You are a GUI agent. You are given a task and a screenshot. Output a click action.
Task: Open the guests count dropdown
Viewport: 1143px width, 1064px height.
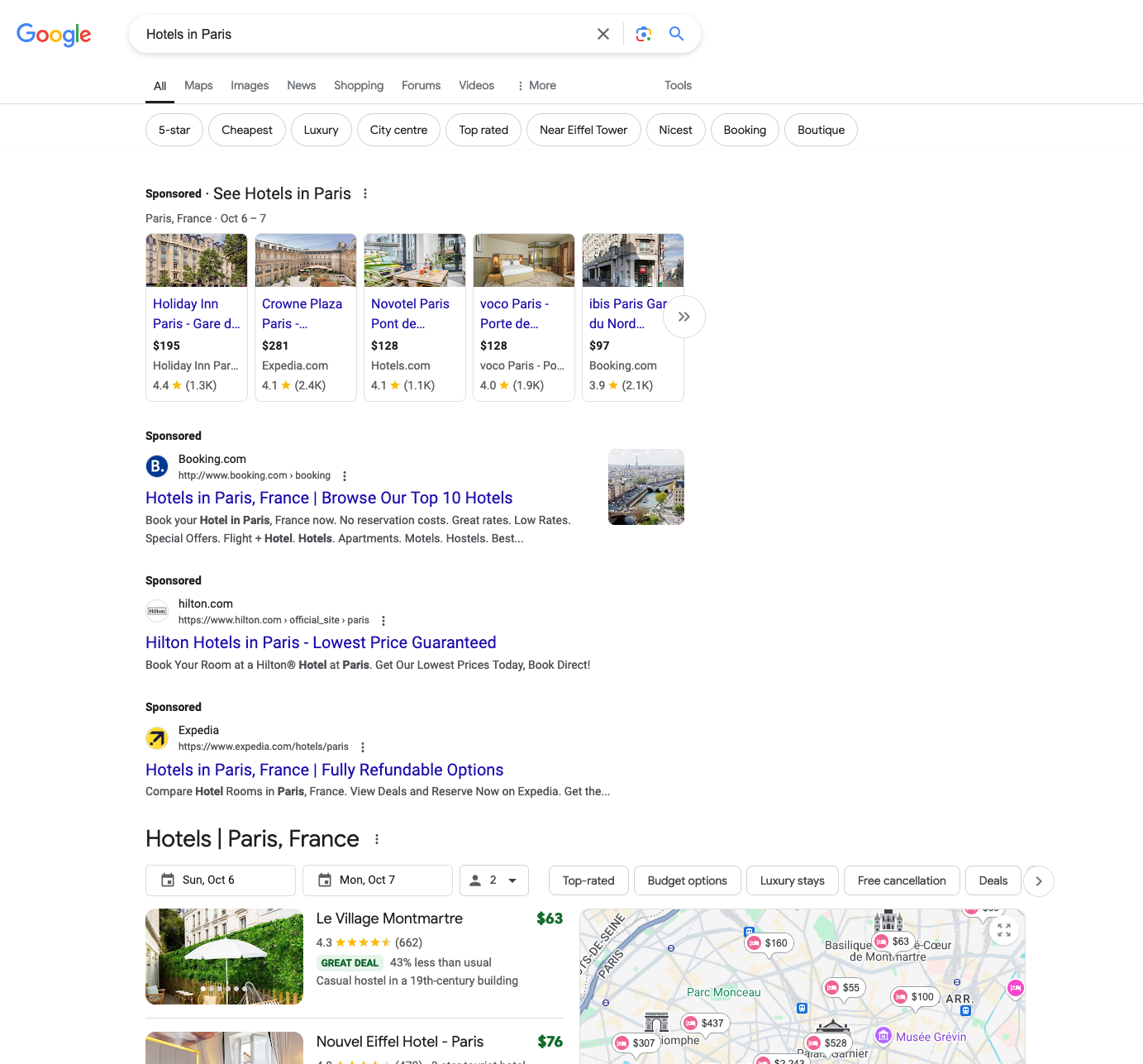[x=494, y=880]
